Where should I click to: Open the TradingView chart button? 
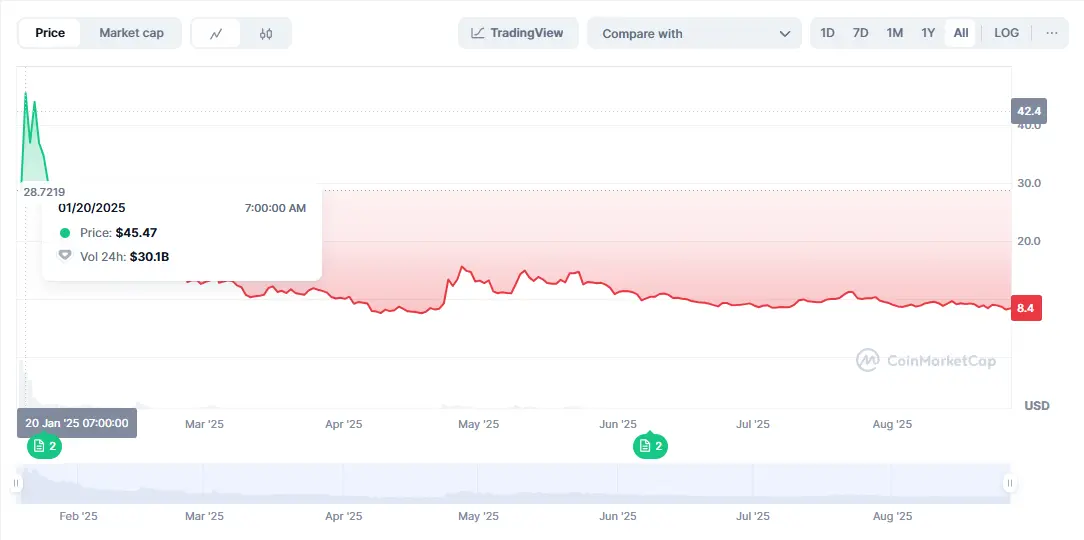(x=518, y=33)
